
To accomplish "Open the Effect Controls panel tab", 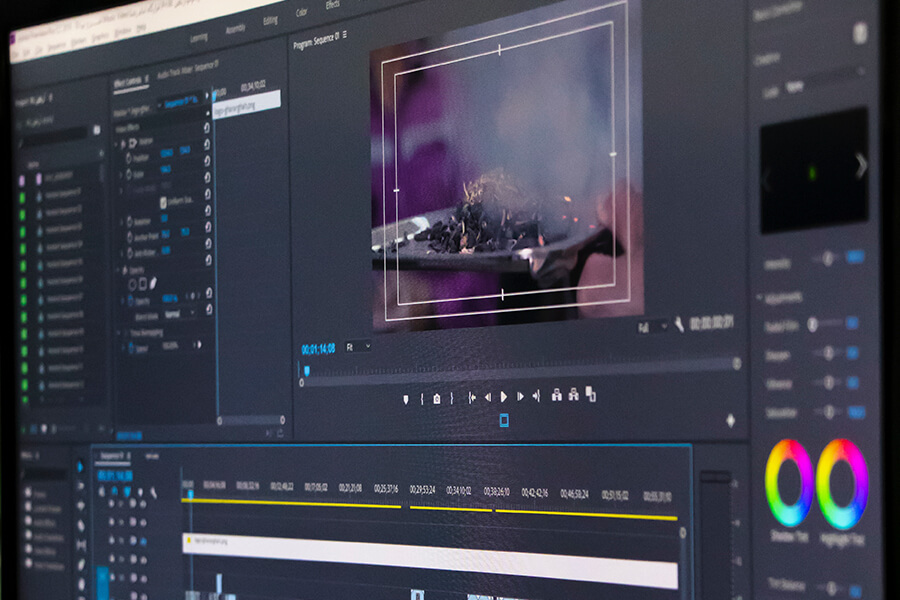I will (x=129, y=83).
